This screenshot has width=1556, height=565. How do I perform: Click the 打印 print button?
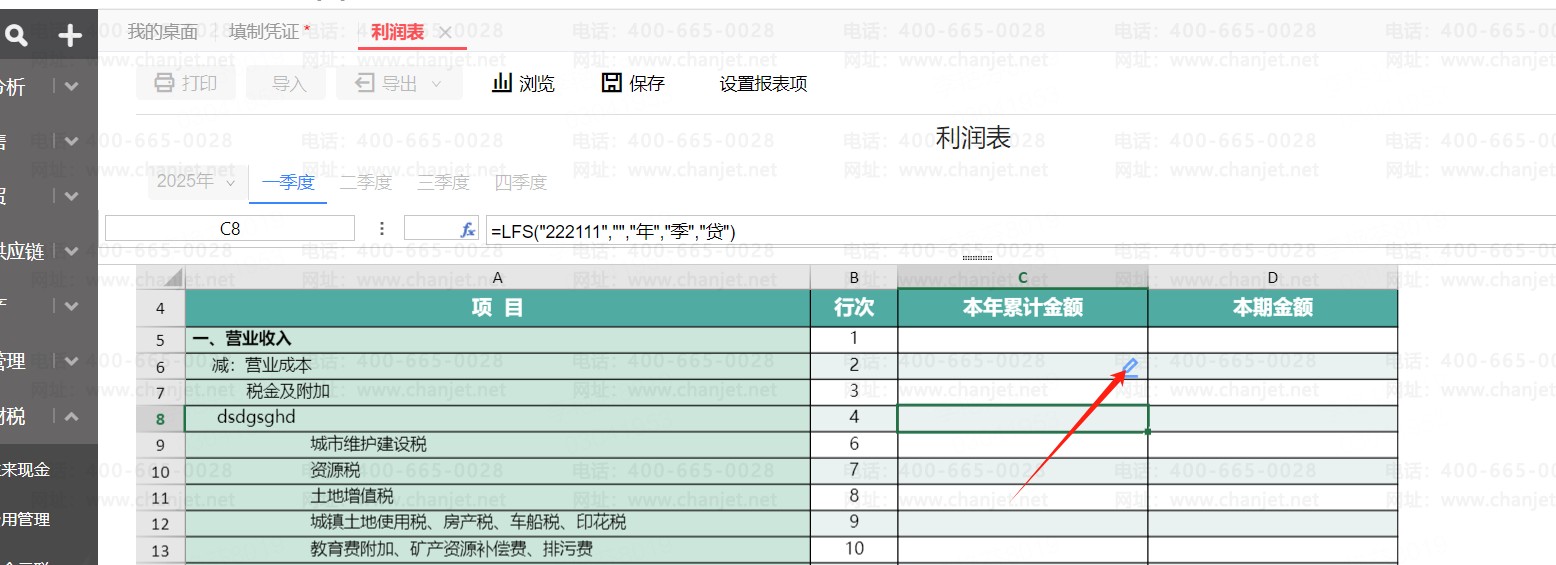[x=186, y=83]
